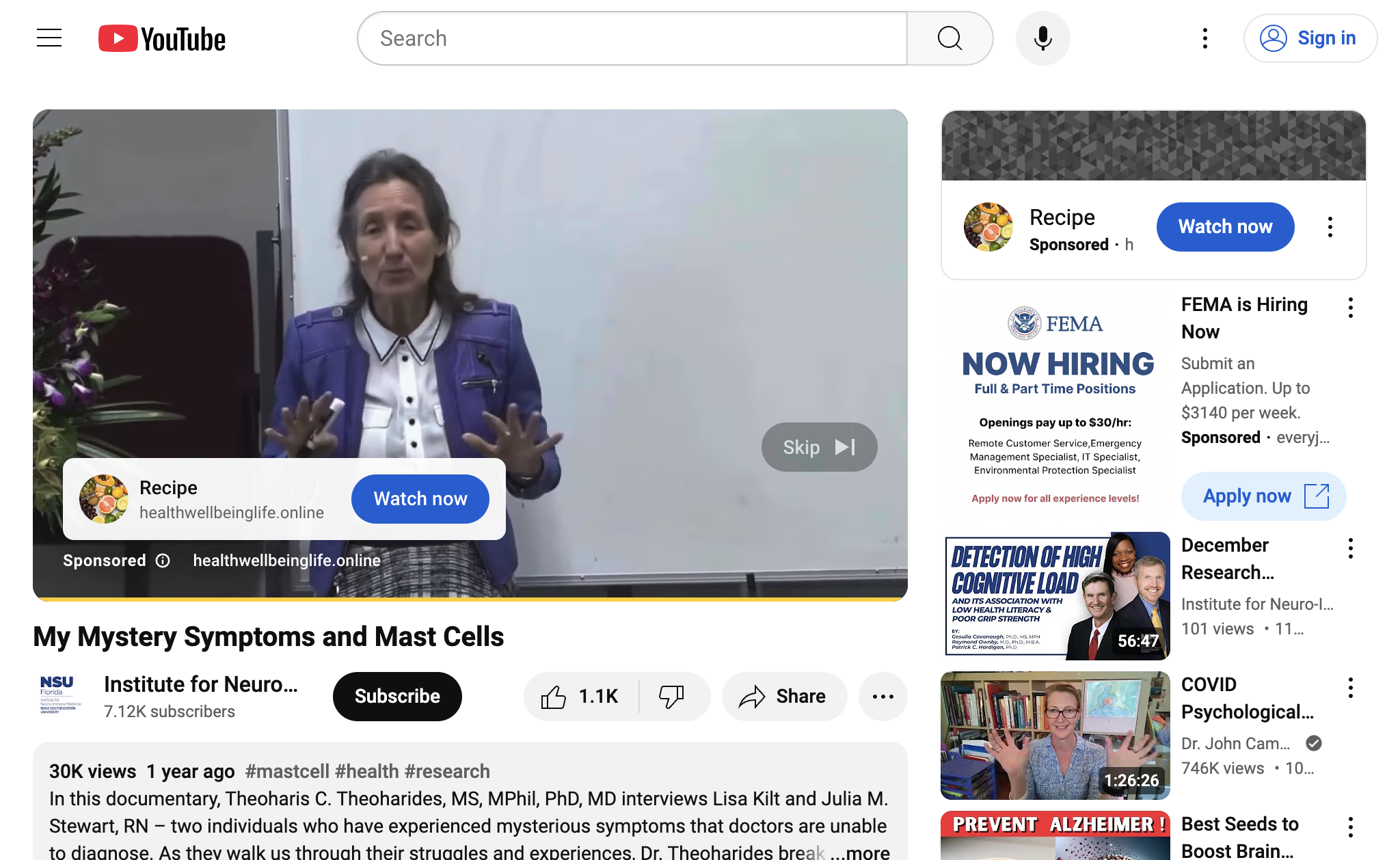Click the #health hashtag
This screenshot has width=1400, height=860.
tap(366, 771)
